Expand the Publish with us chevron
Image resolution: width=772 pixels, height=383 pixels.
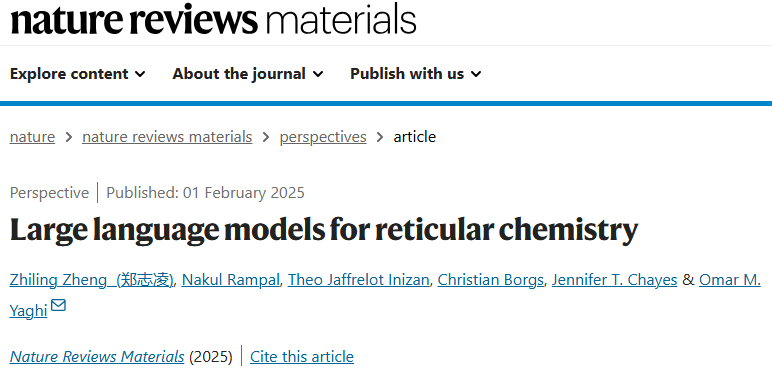pyautogui.click(x=476, y=74)
